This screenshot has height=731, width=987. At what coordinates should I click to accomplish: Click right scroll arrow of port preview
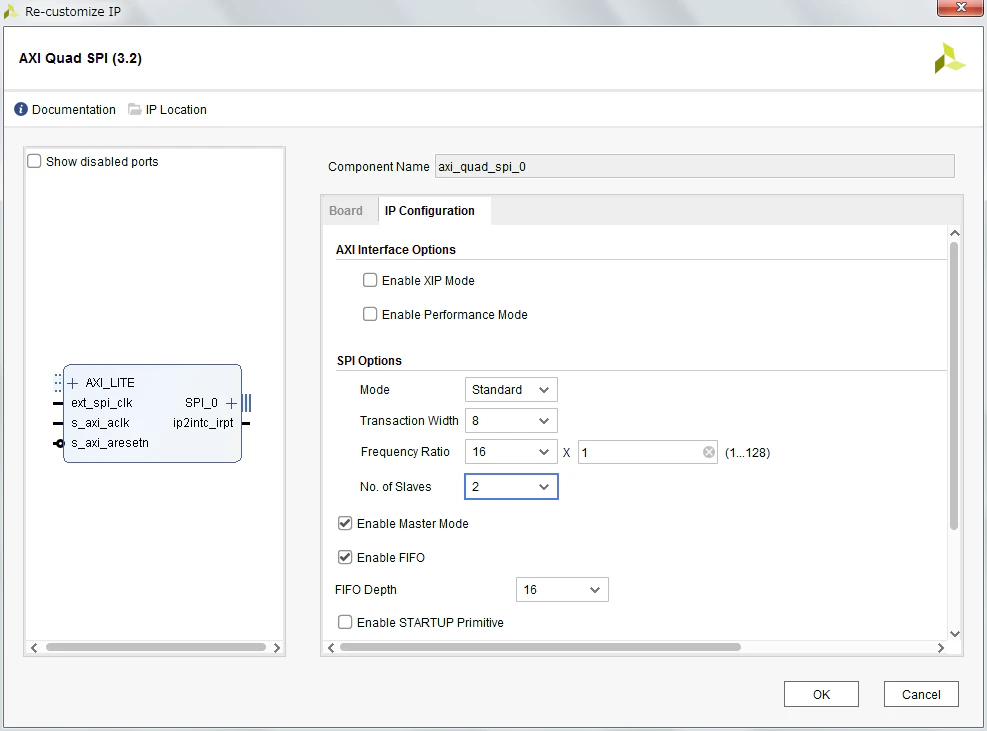276,648
